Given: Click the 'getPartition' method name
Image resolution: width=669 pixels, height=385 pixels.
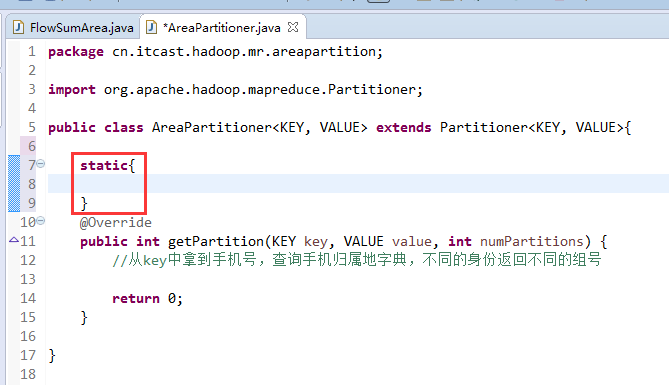Looking at the screenshot, I should tap(216, 242).
